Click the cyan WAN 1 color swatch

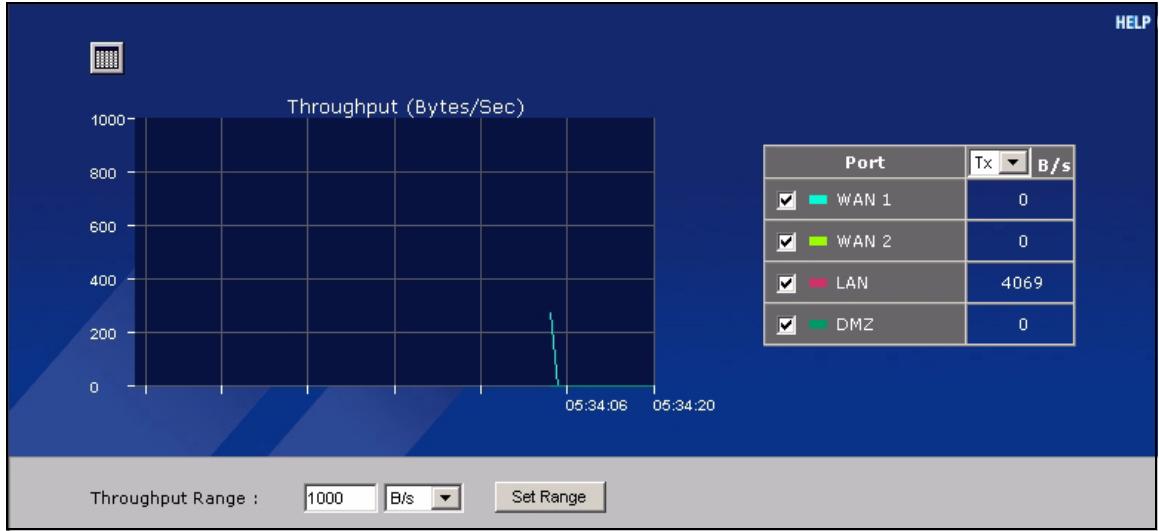tap(817, 200)
